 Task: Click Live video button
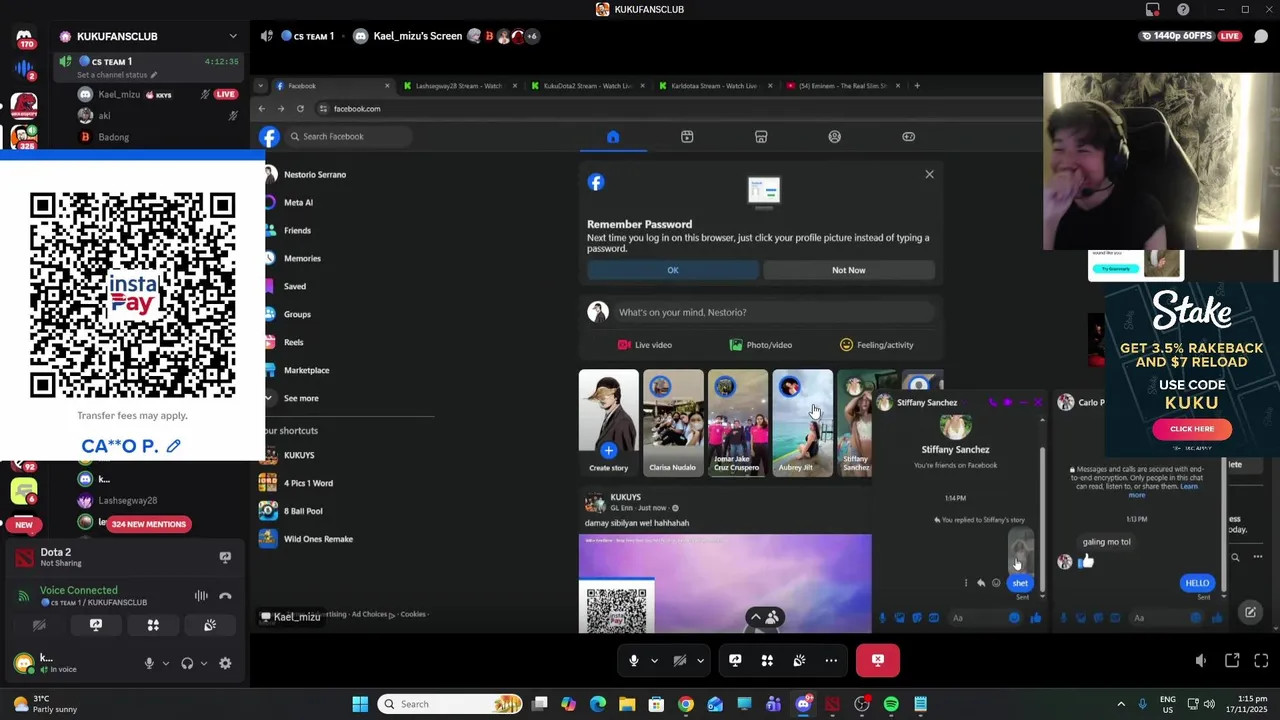click(x=645, y=345)
